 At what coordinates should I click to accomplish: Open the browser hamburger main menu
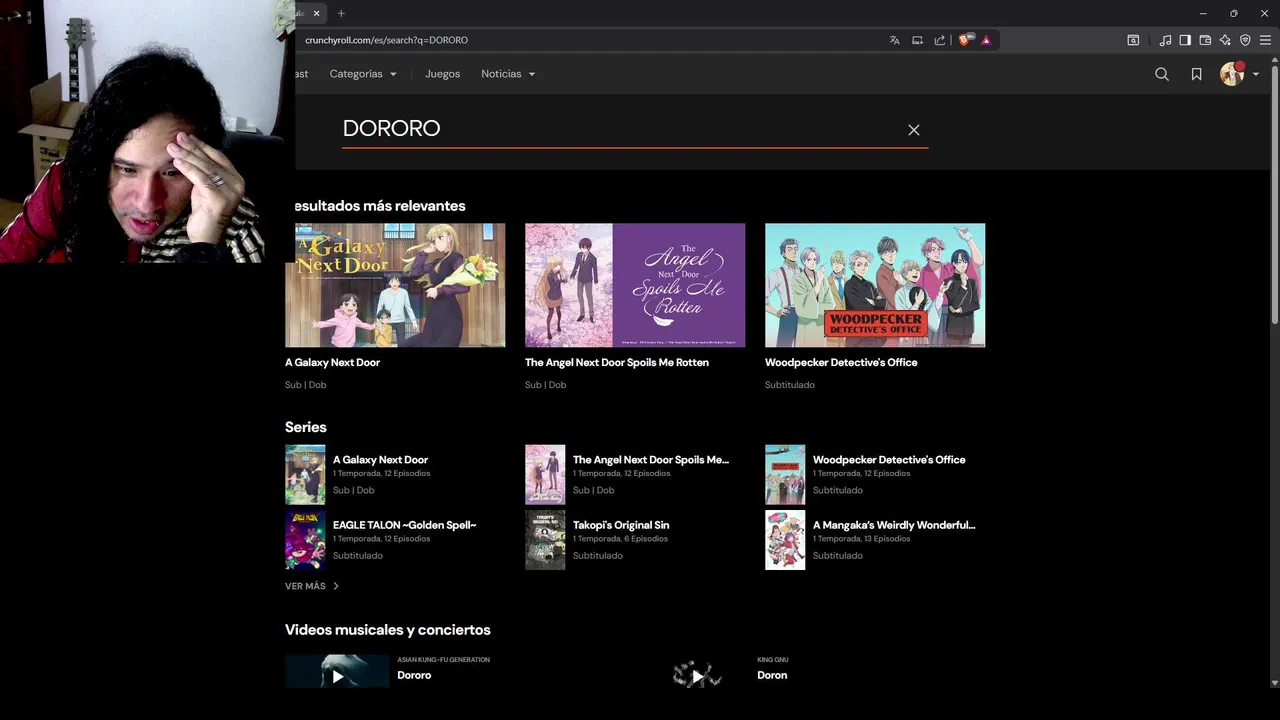tap(1265, 40)
